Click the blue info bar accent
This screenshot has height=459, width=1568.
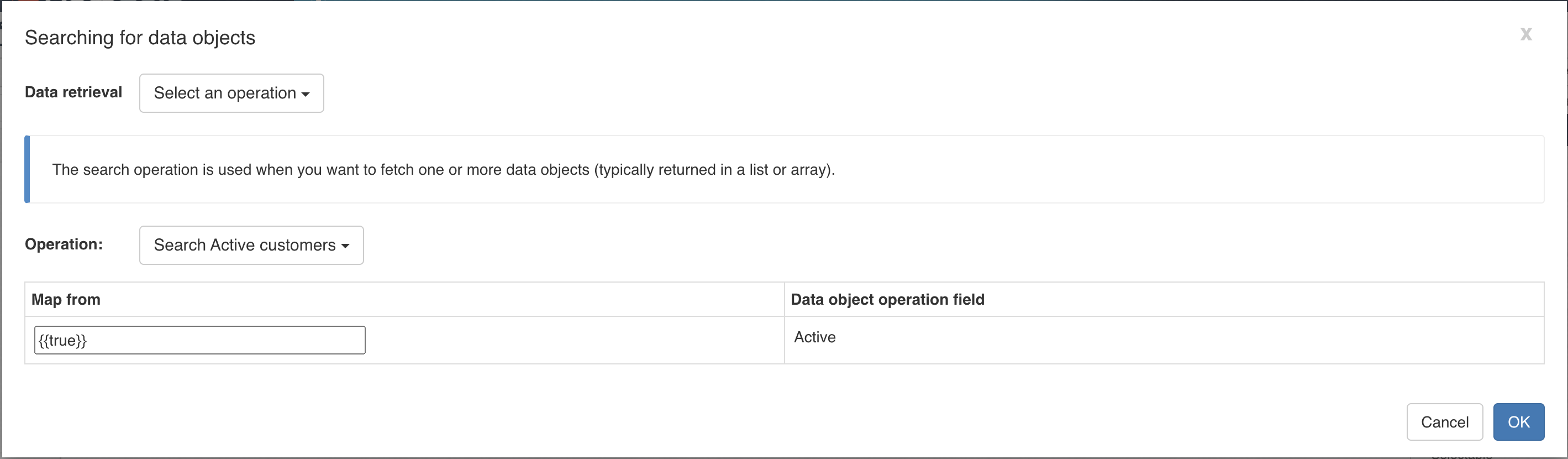click(x=28, y=169)
